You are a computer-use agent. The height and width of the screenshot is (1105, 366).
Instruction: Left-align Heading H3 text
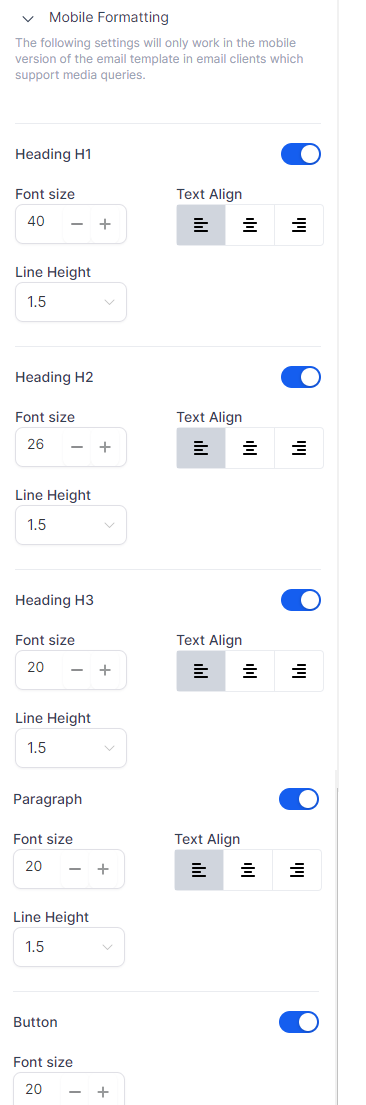click(201, 671)
